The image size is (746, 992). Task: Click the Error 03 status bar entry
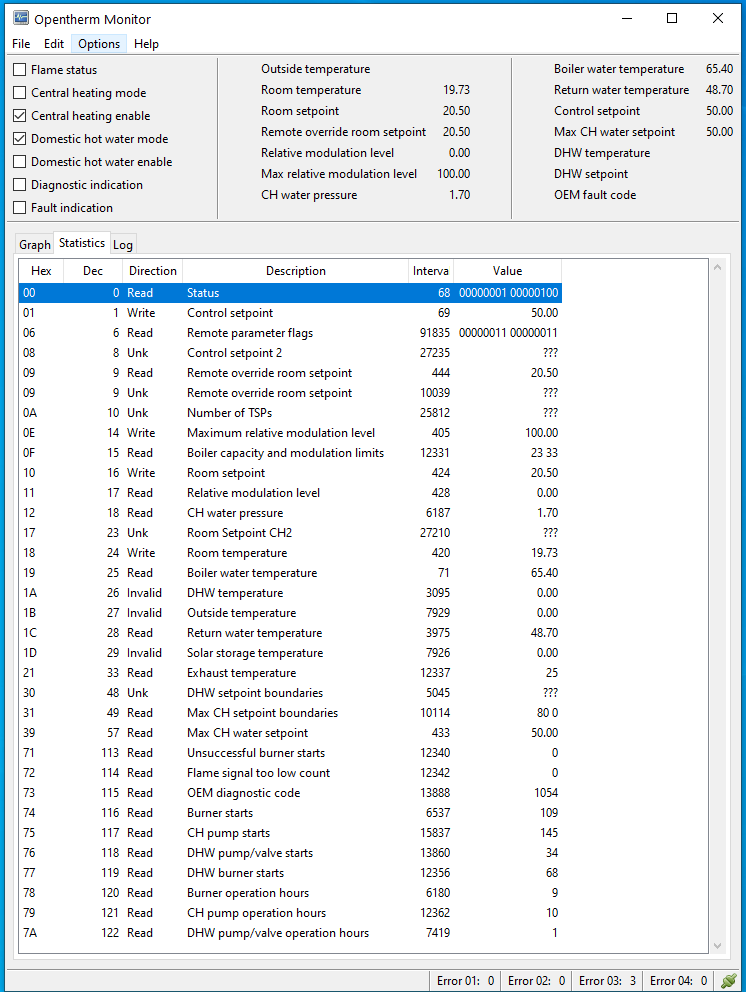tap(607, 981)
